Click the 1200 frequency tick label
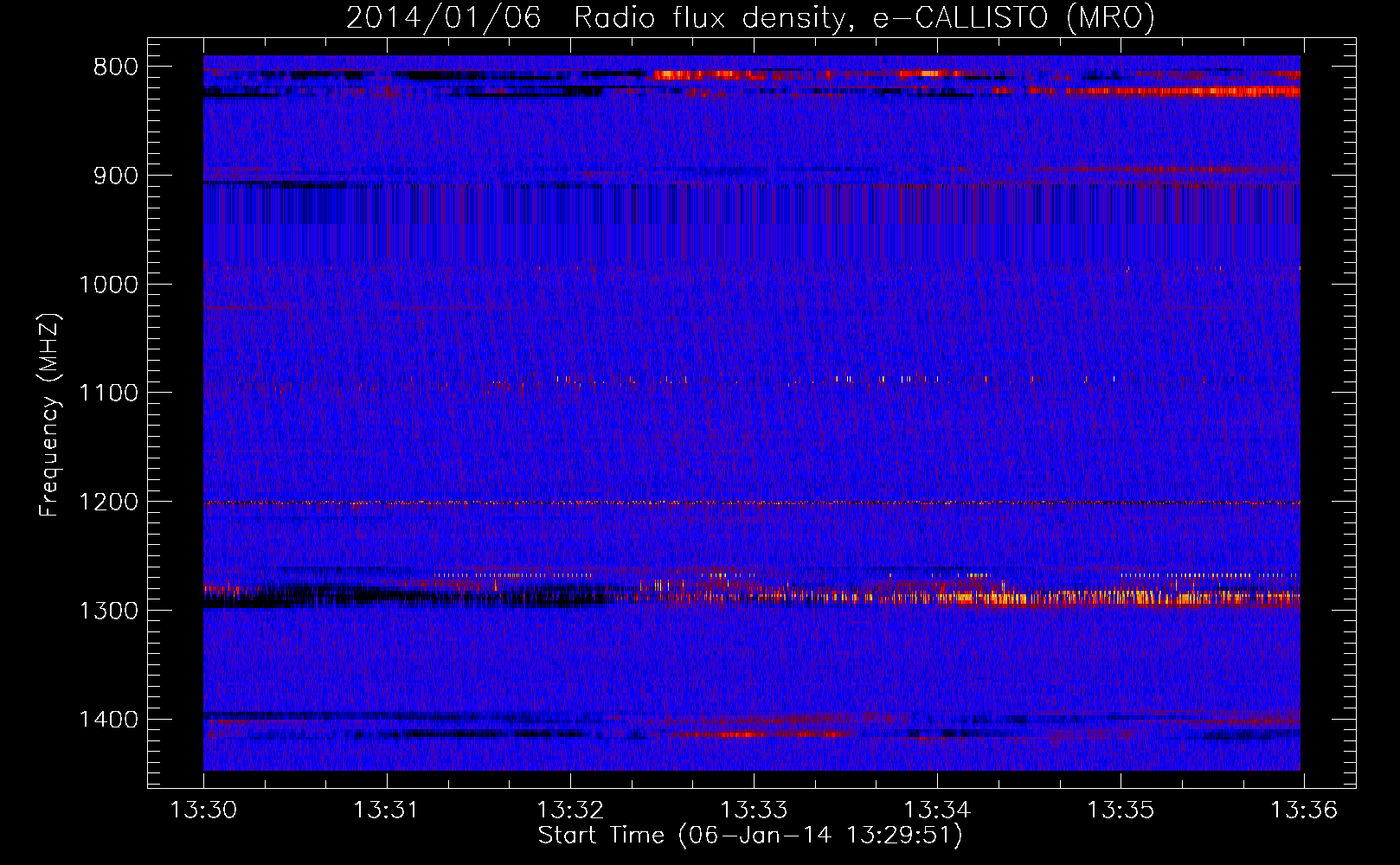The image size is (1400, 865). click(109, 503)
